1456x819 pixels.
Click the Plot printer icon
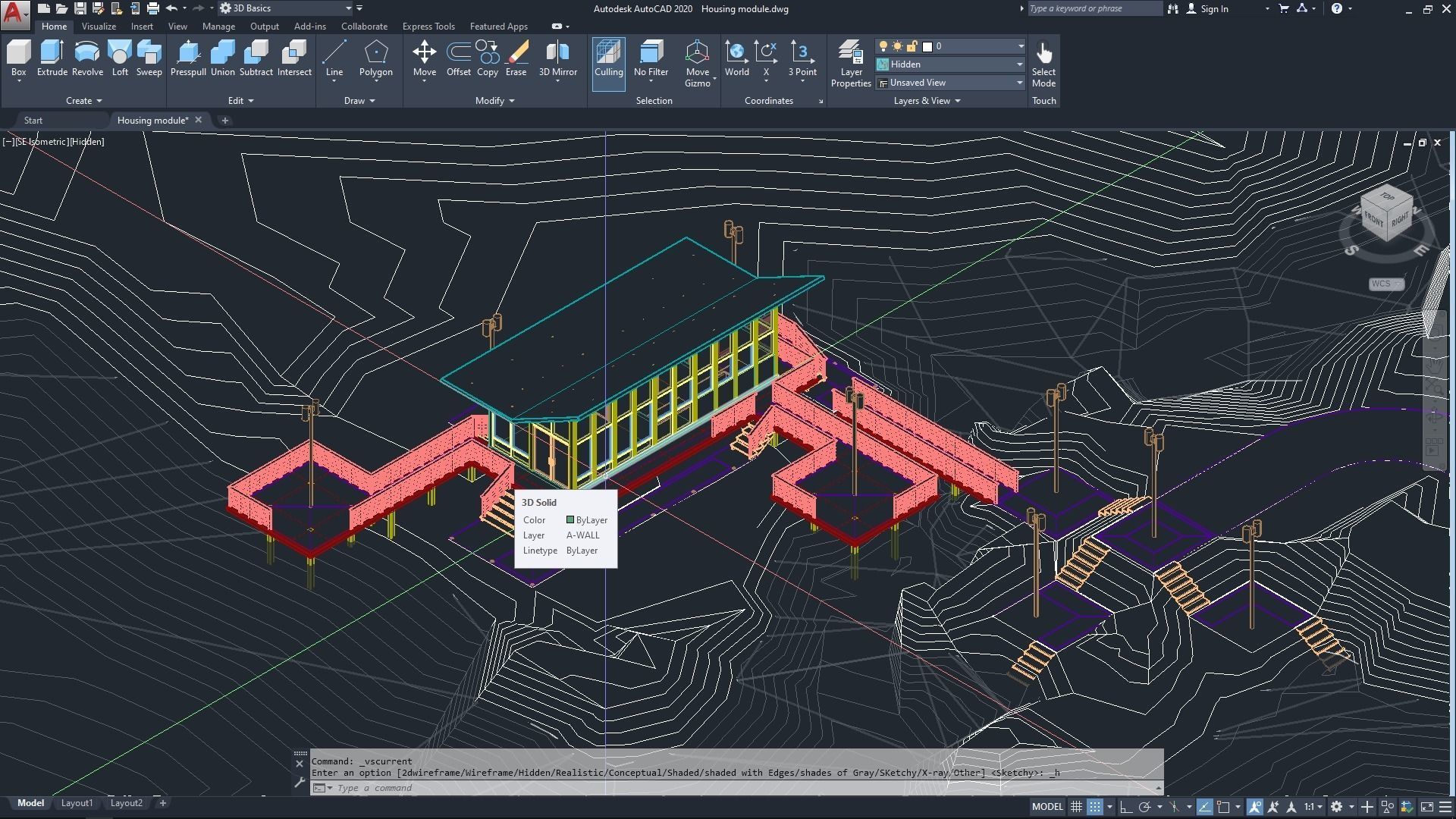pyautogui.click(x=152, y=8)
